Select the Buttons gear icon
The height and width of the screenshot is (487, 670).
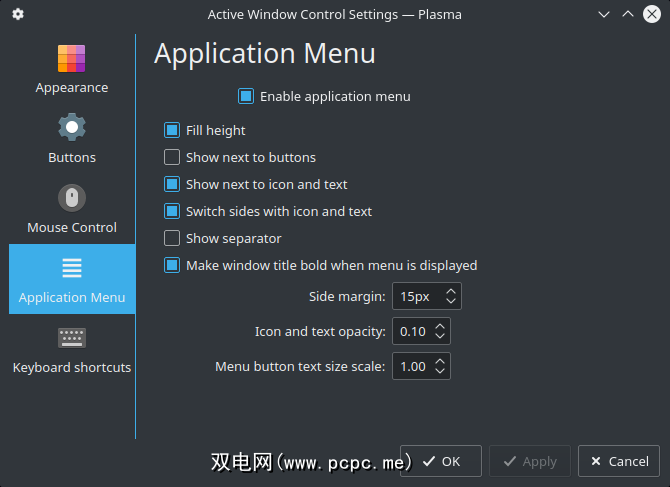tap(72, 128)
